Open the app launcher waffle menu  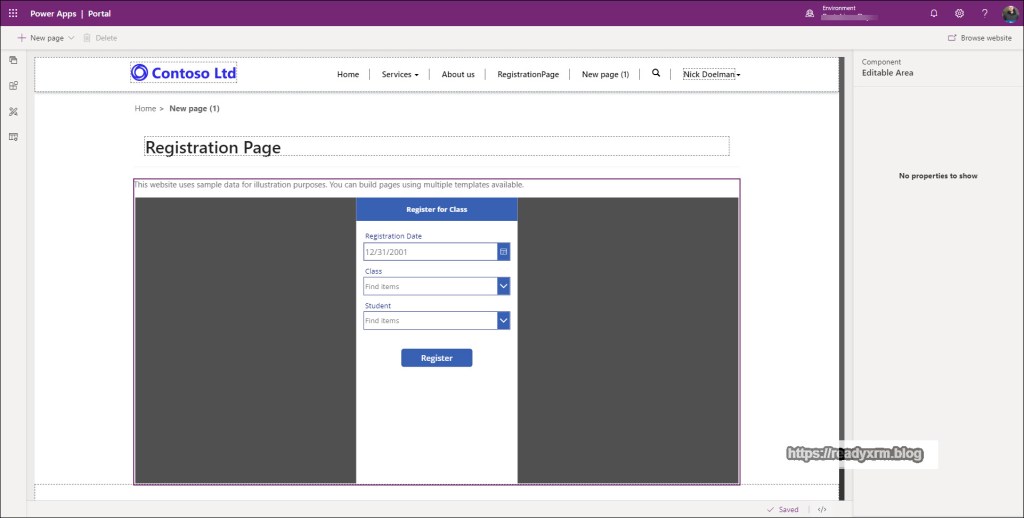point(13,13)
